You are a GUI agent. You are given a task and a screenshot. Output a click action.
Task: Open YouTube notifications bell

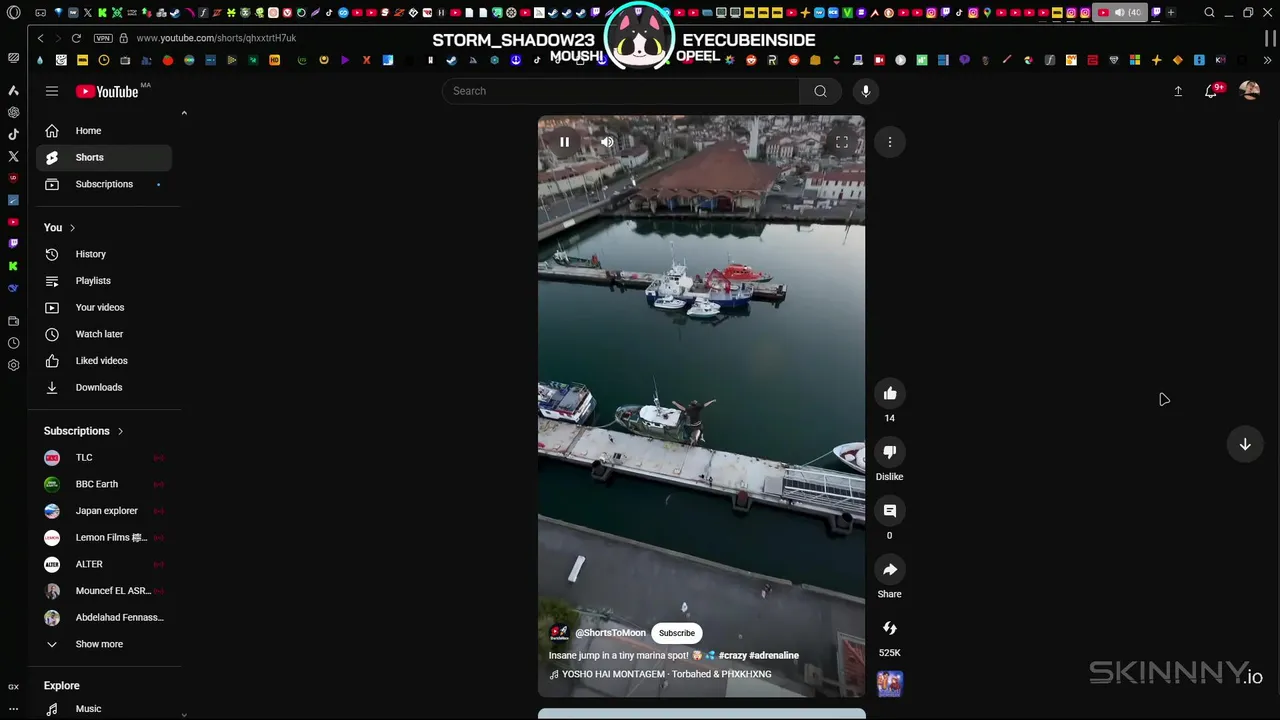coord(1211,91)
